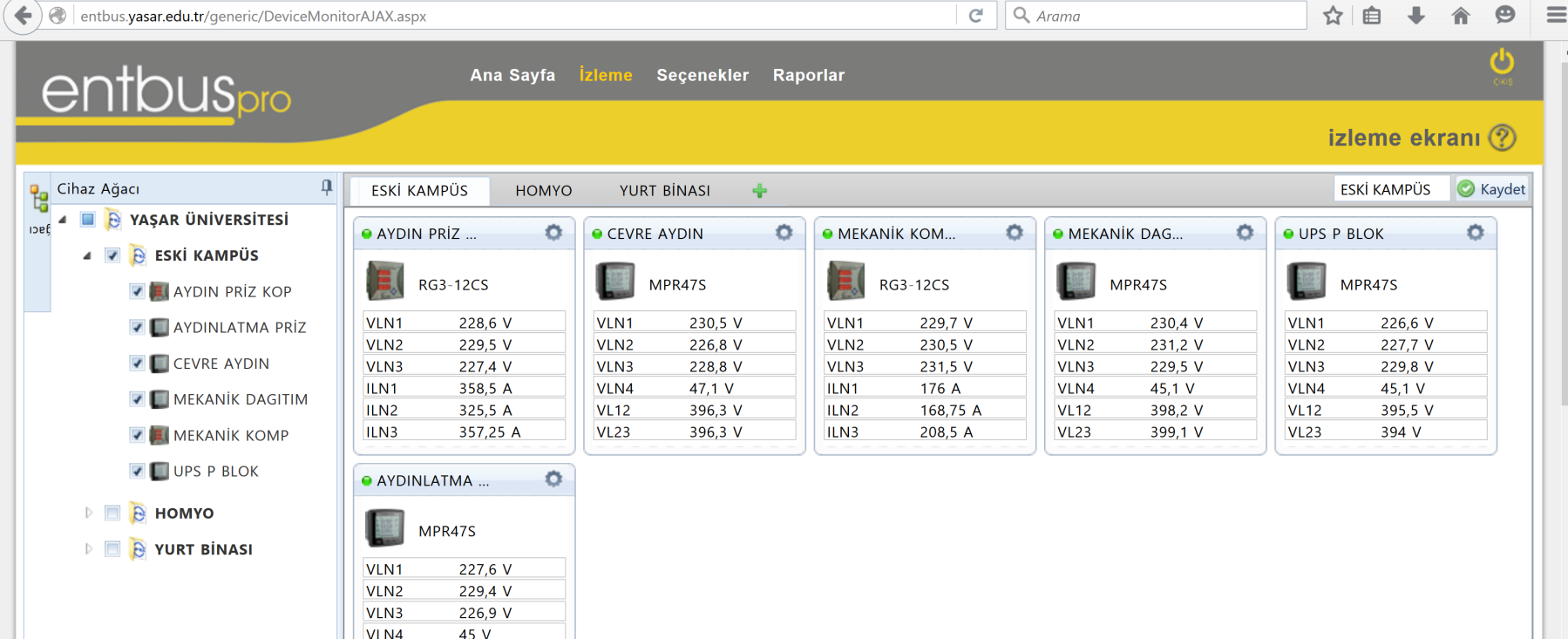Check the HOMYO checkbox in tree

(x=112, y=513)
